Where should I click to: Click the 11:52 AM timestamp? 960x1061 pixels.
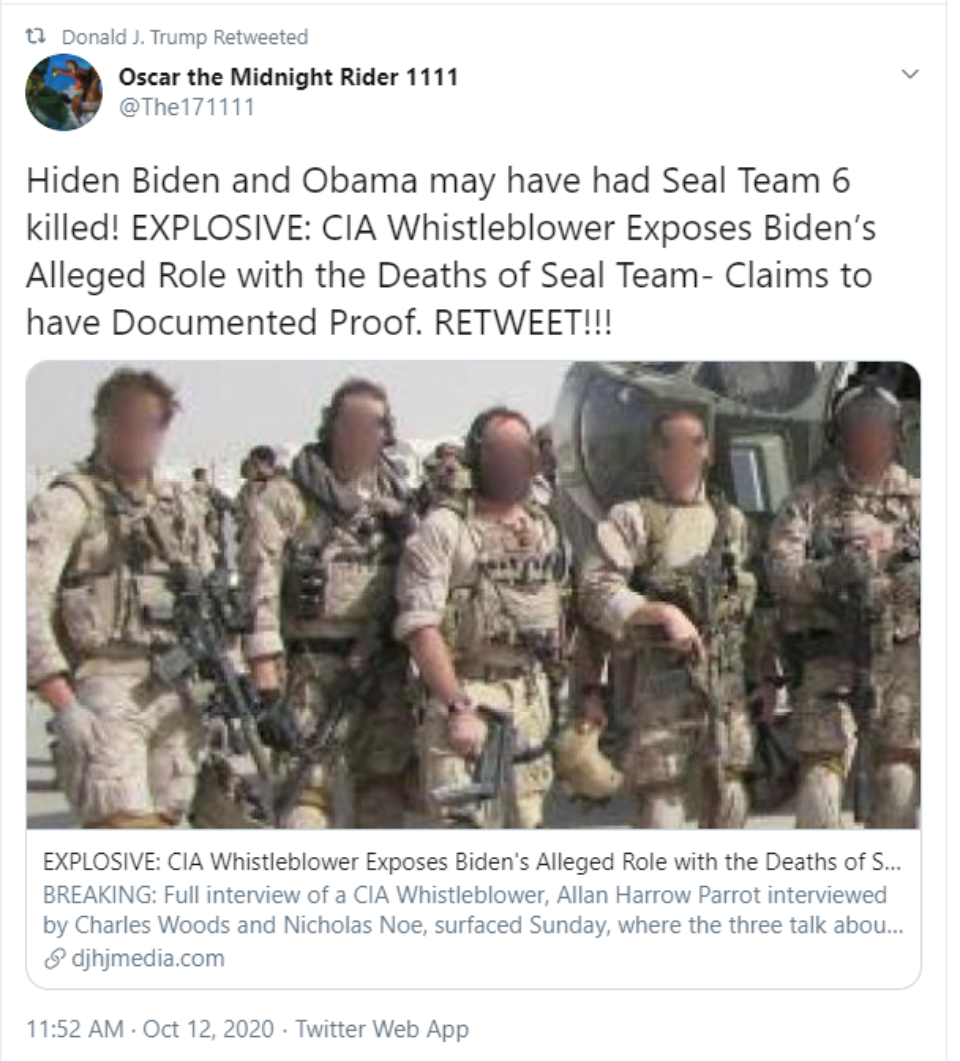click(75, 1029)
